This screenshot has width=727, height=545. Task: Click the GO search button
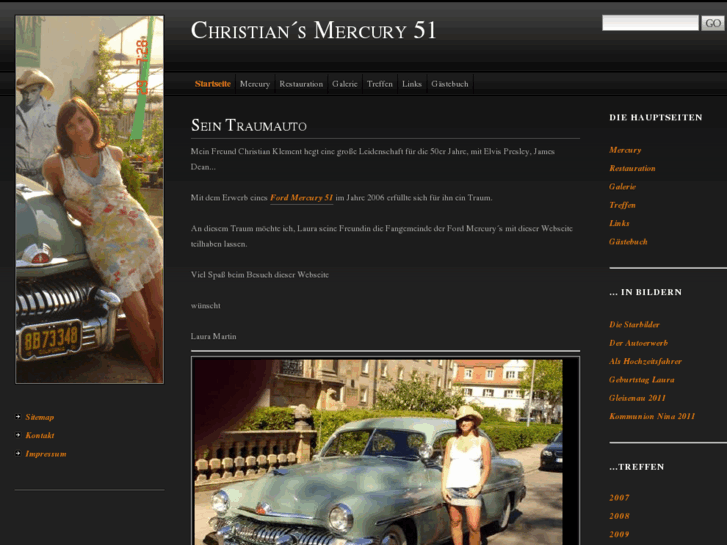pos(713,23)
